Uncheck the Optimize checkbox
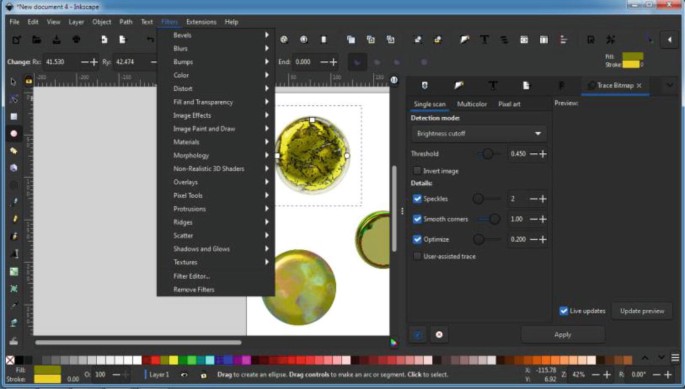The height and width of the screenshot is (389, 685). click(x=417, y=239)
